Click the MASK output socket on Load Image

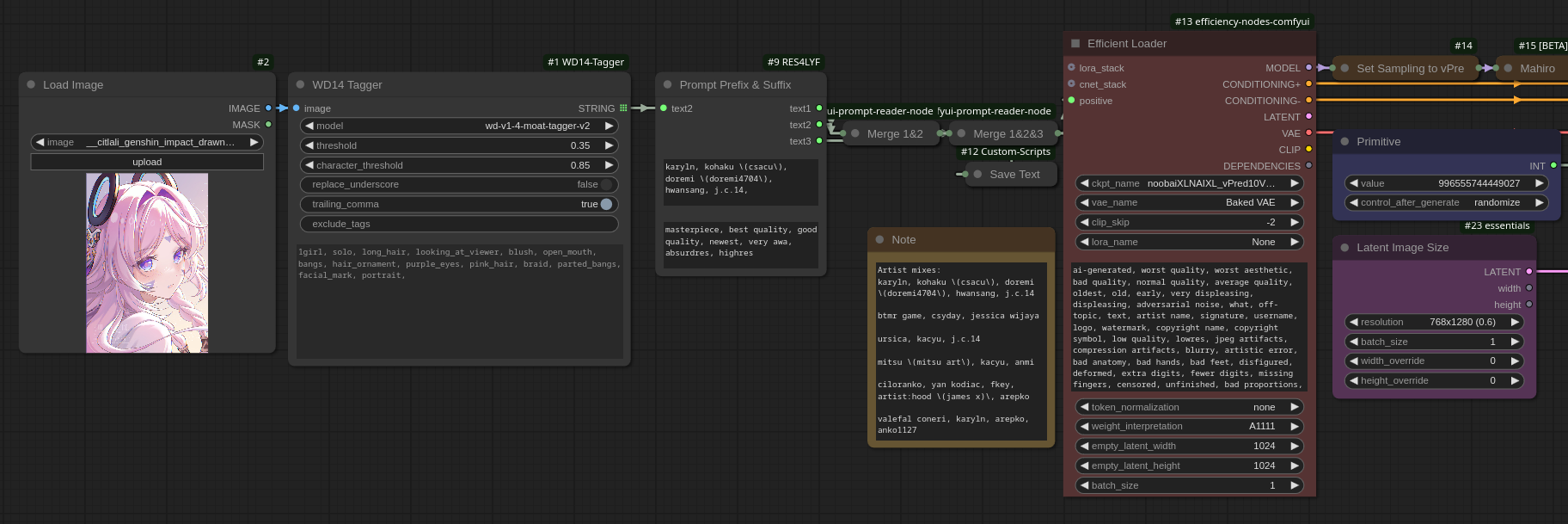268,125
